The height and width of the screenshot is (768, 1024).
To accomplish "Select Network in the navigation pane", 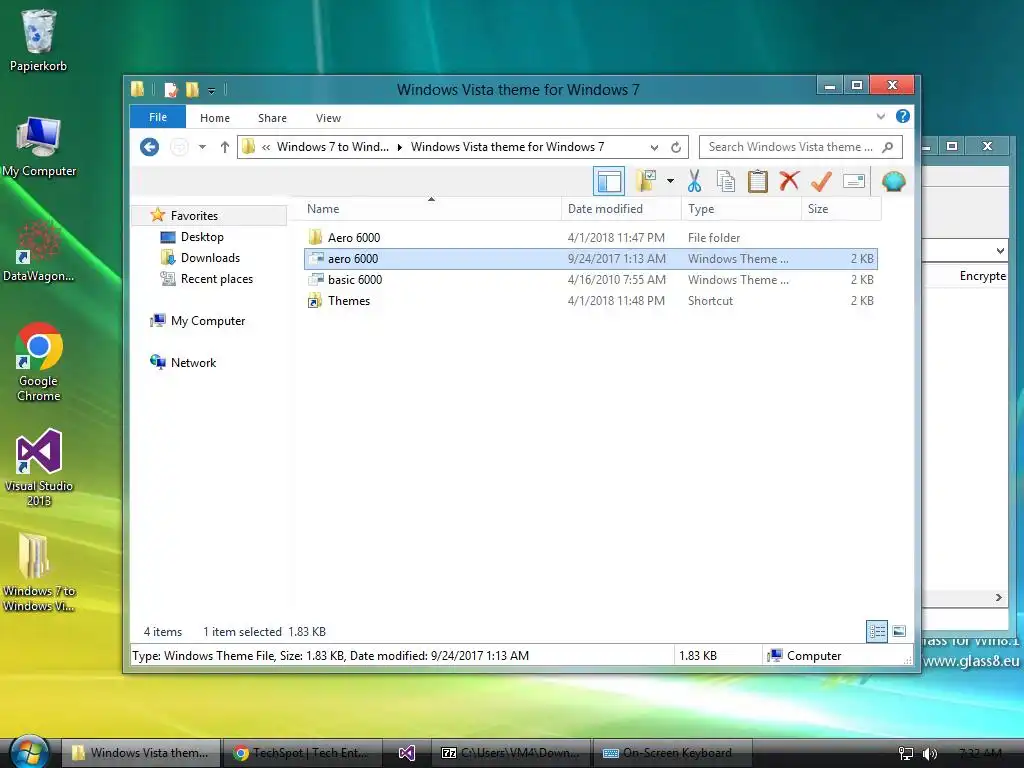I will [x=193, y=362].
